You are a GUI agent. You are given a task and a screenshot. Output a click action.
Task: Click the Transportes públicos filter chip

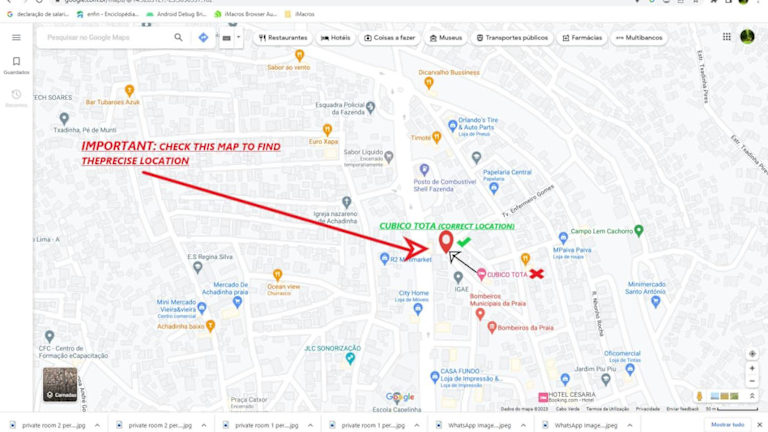click(x=512, y=38)
